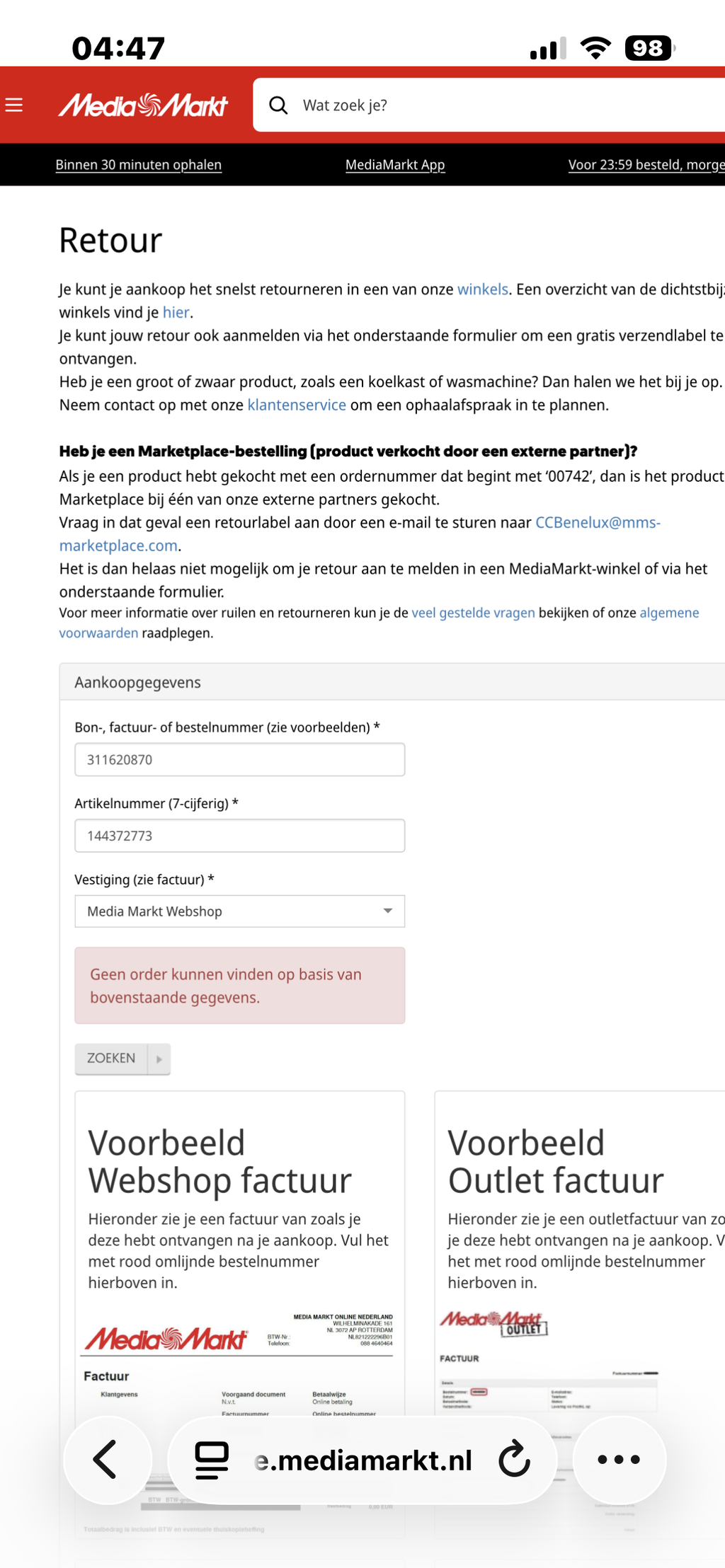
Task: Tap the browser back arrow
Action: click(106, 1459)
